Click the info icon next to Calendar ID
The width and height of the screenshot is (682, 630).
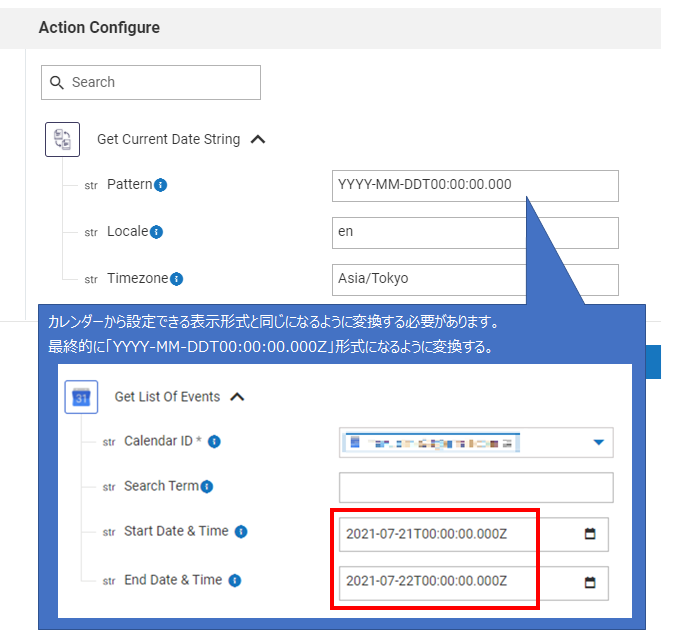pyautogui.click(x=214, y=441)
